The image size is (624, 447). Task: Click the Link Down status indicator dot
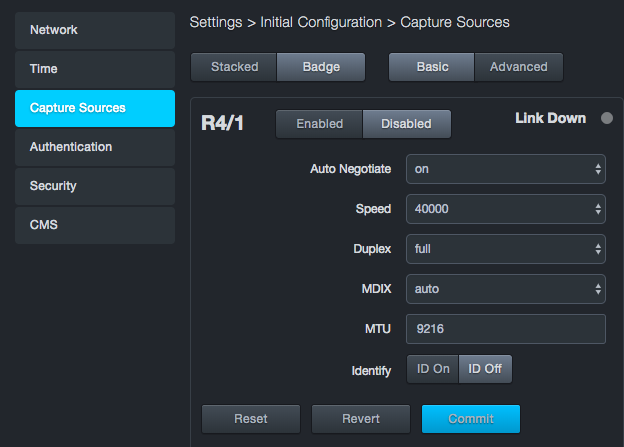[x=606, y=119]
